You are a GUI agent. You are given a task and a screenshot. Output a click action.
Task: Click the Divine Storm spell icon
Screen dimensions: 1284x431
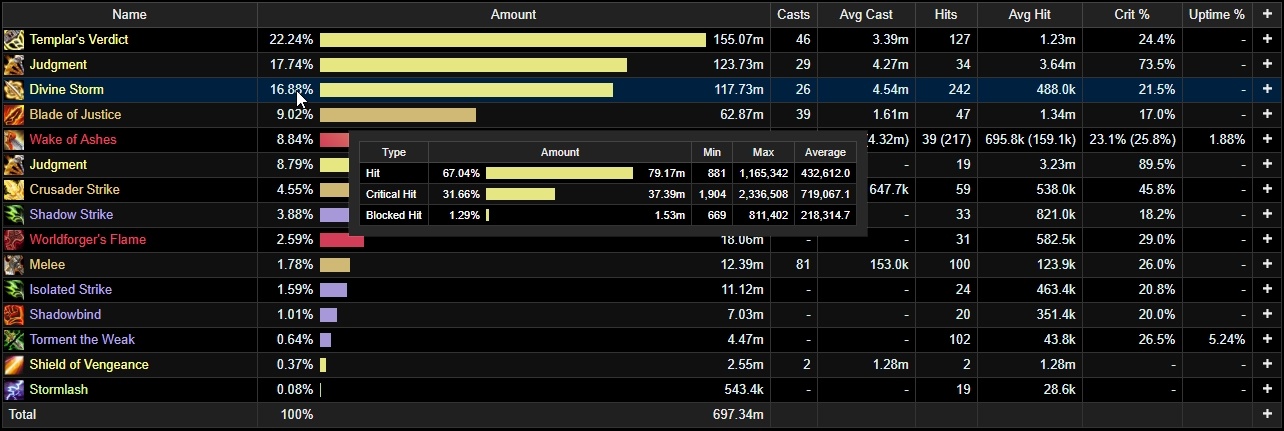point(14,90)
